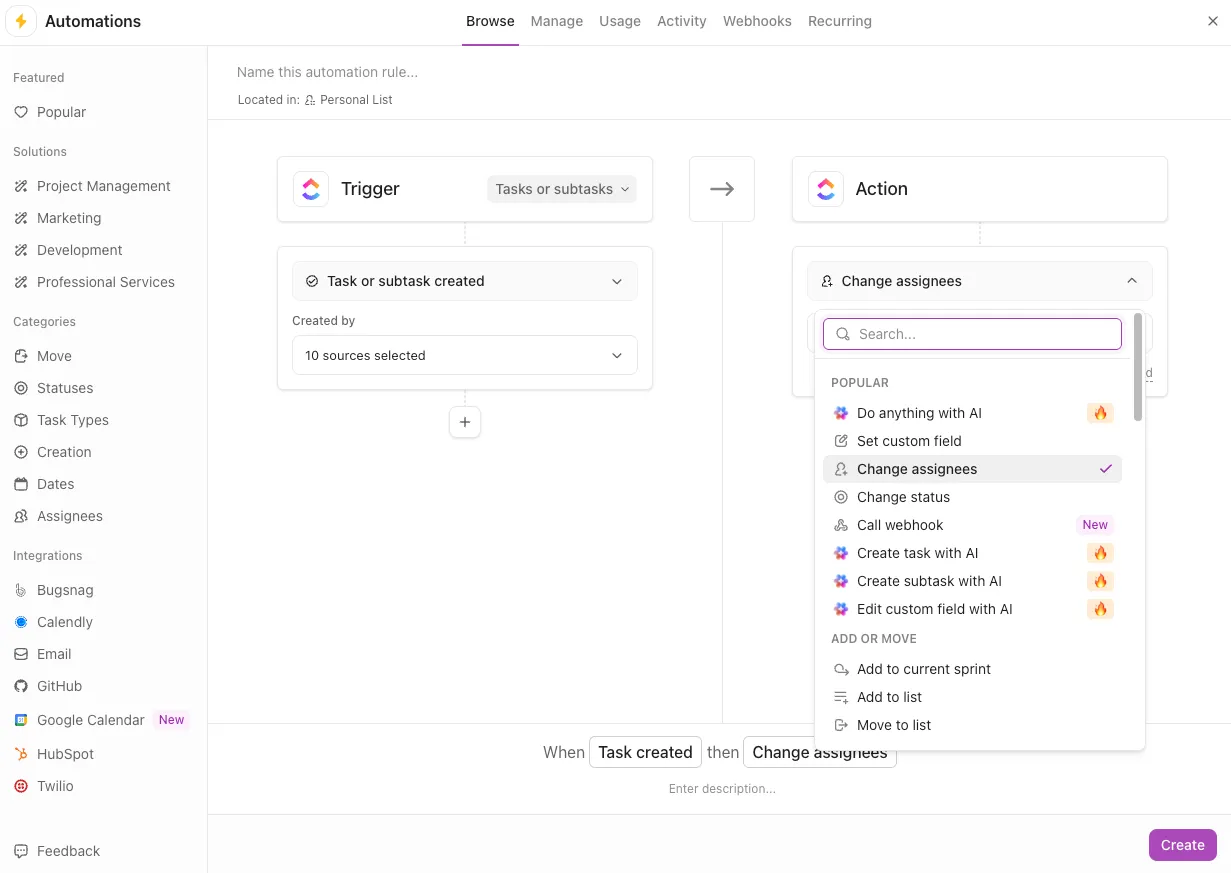Click the wand icon beside Marketing
The width and height of the screenshot is (1231, 873).
pos(21,218)
